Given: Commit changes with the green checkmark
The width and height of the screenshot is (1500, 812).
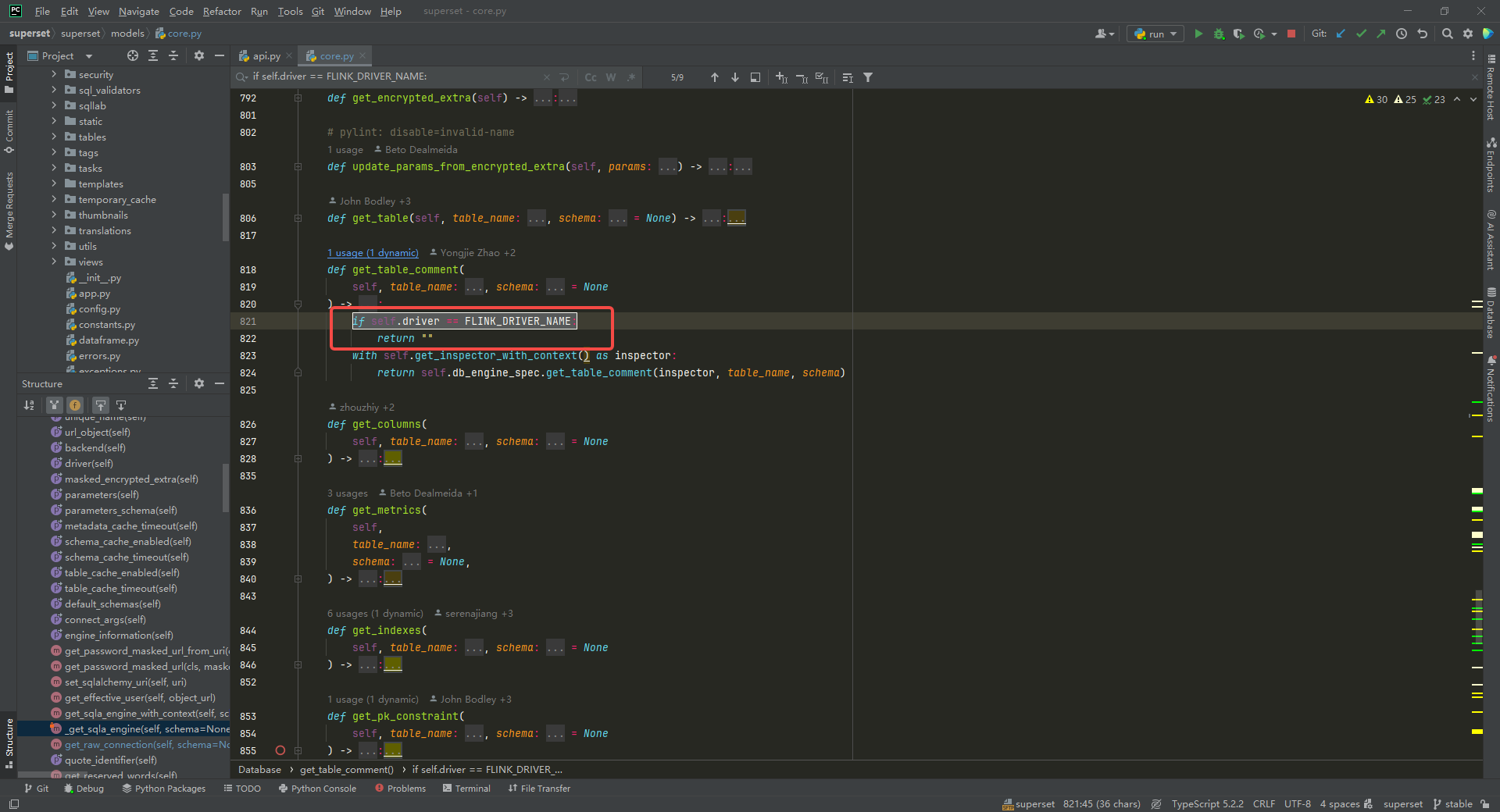Looking at the screenshot, I should click(x=1361, y=34).
